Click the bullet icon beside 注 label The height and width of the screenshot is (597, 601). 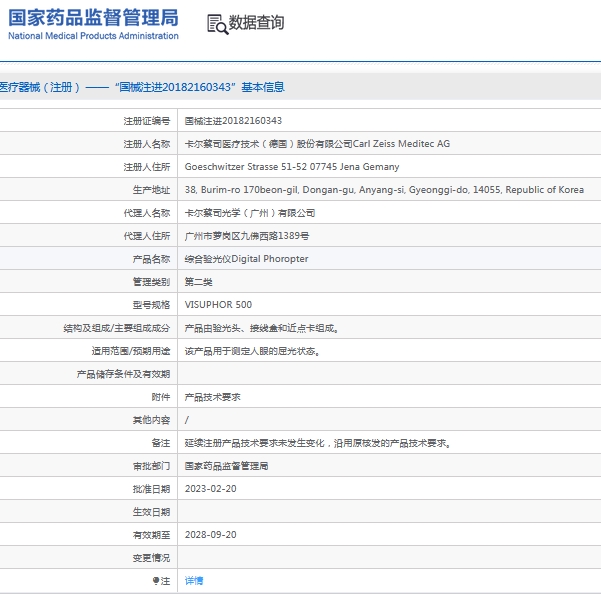click(x=156, y=581)
